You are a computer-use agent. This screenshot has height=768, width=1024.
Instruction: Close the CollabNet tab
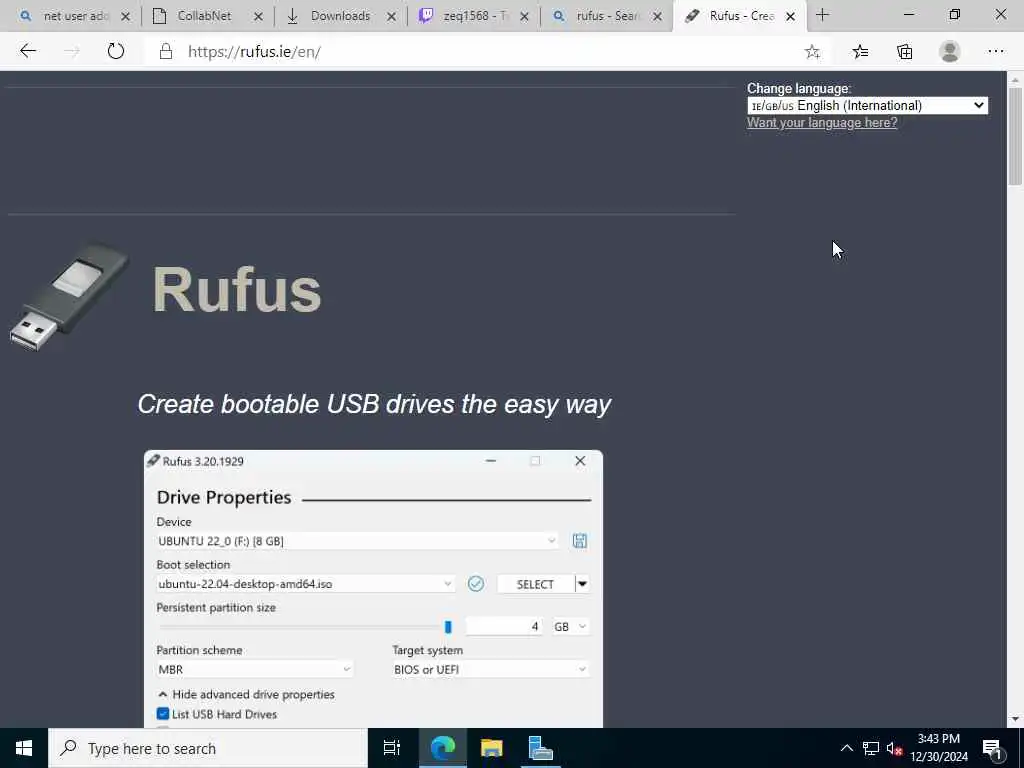coord(258,16)
